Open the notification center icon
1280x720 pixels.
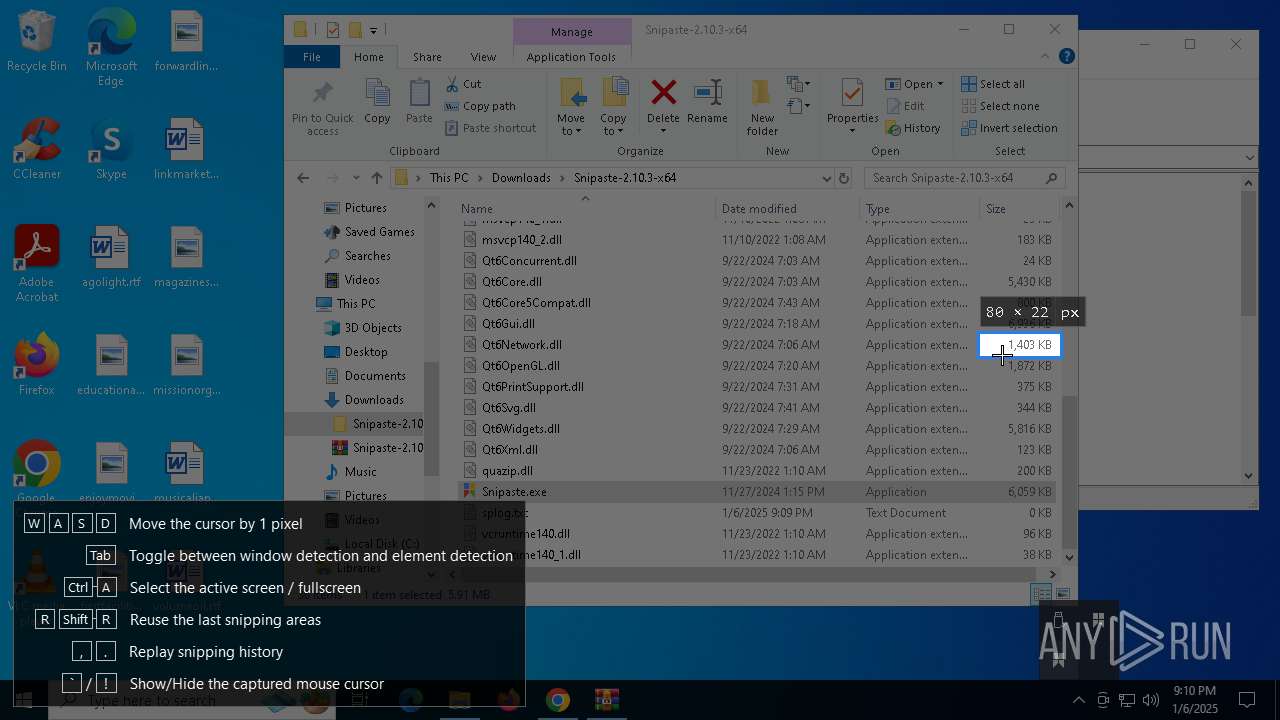tap(1247, 700)
